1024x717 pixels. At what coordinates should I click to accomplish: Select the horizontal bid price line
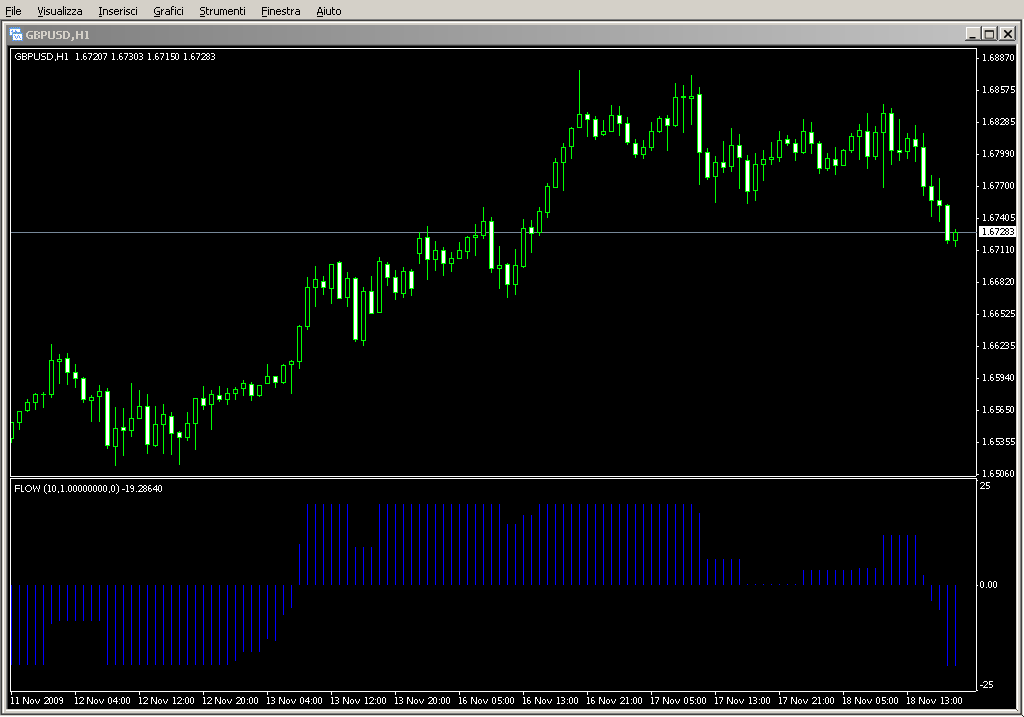[x=300, y=232]
